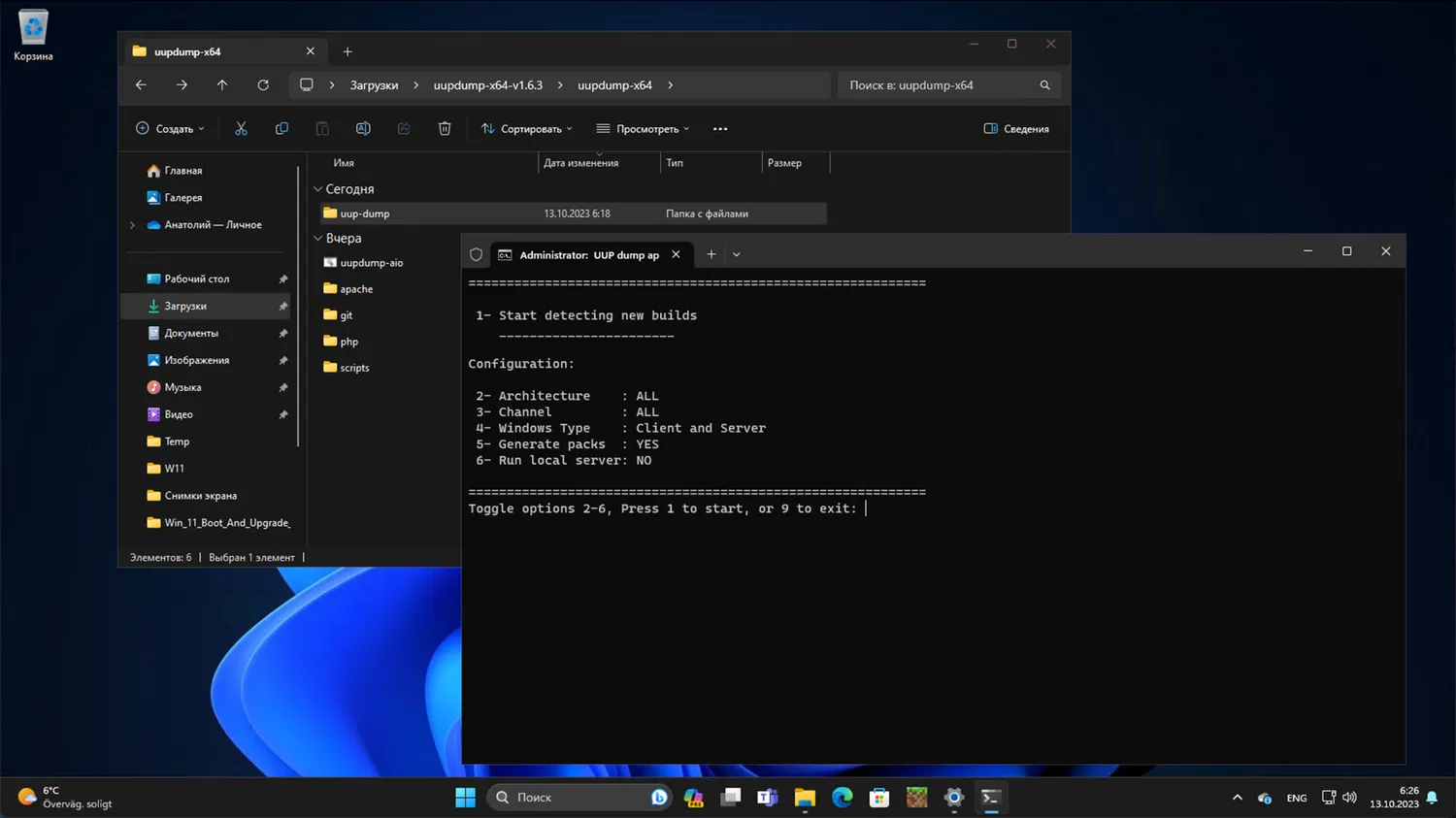Click the Создать new item button

[x=170, y=128]
